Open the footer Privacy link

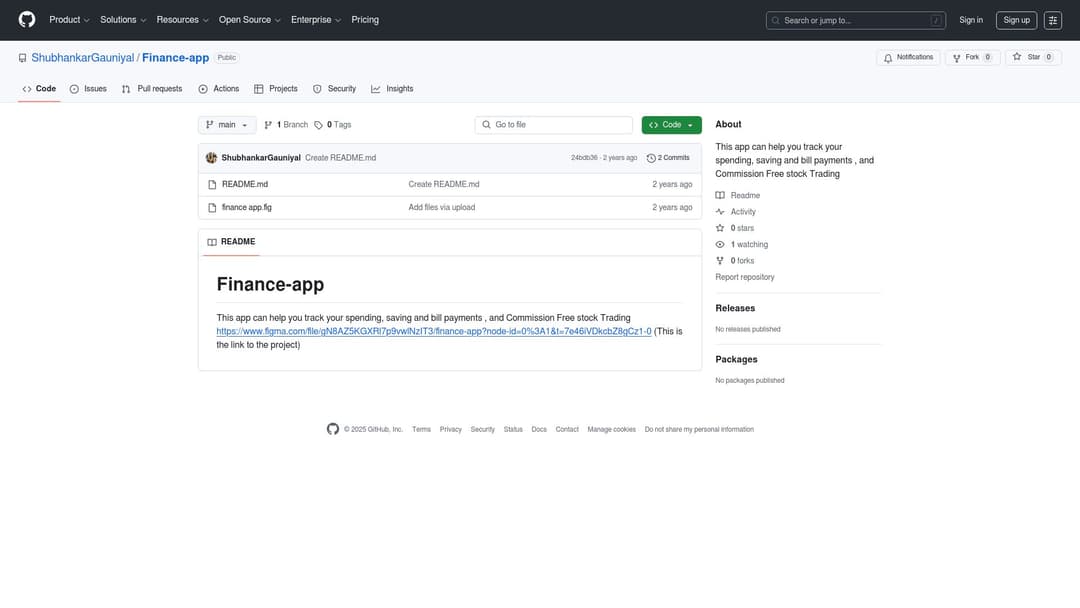click(x=450, y=430)
